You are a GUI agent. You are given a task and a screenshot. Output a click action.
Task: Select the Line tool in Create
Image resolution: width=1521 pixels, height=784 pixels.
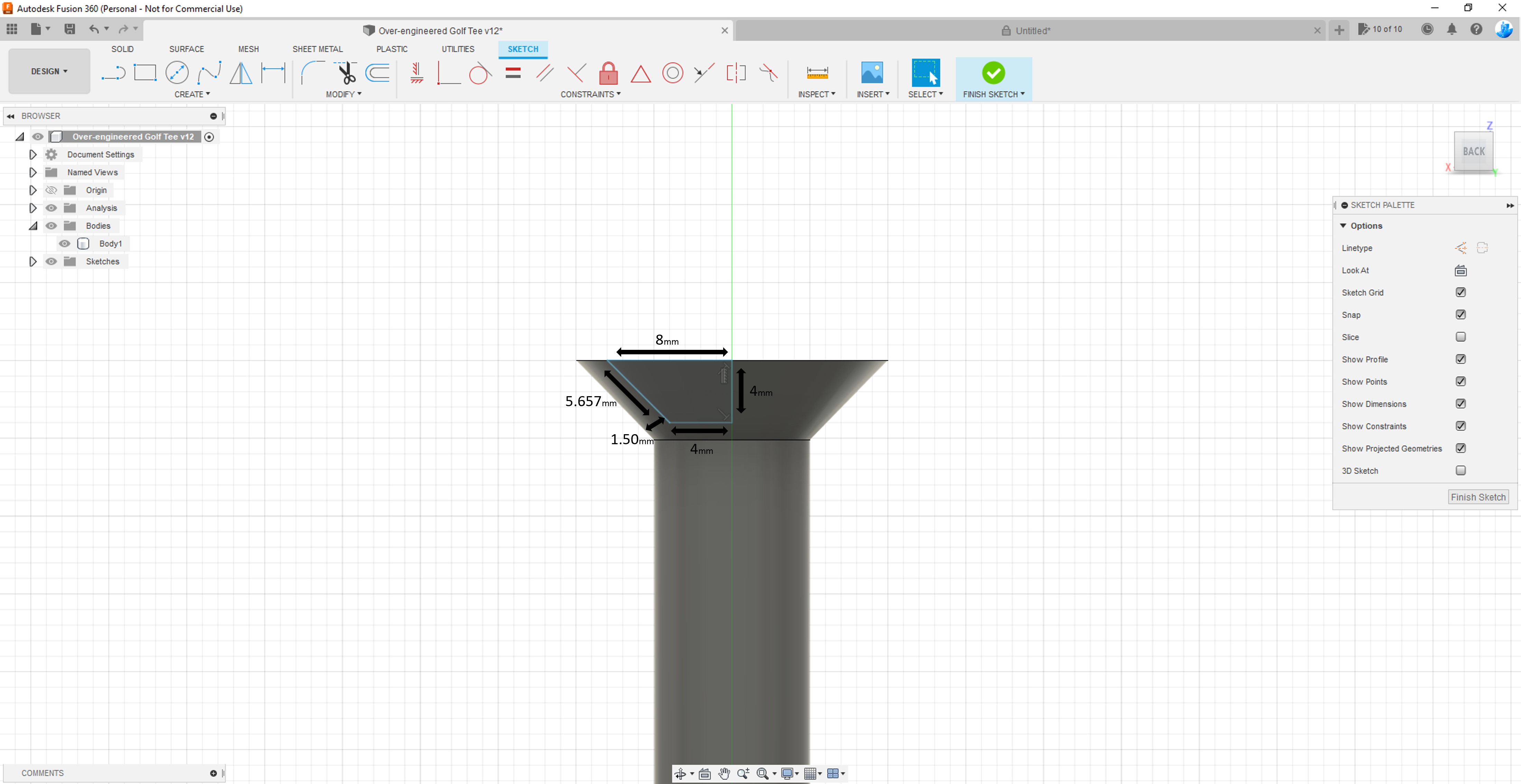click(x=113, y=73)
